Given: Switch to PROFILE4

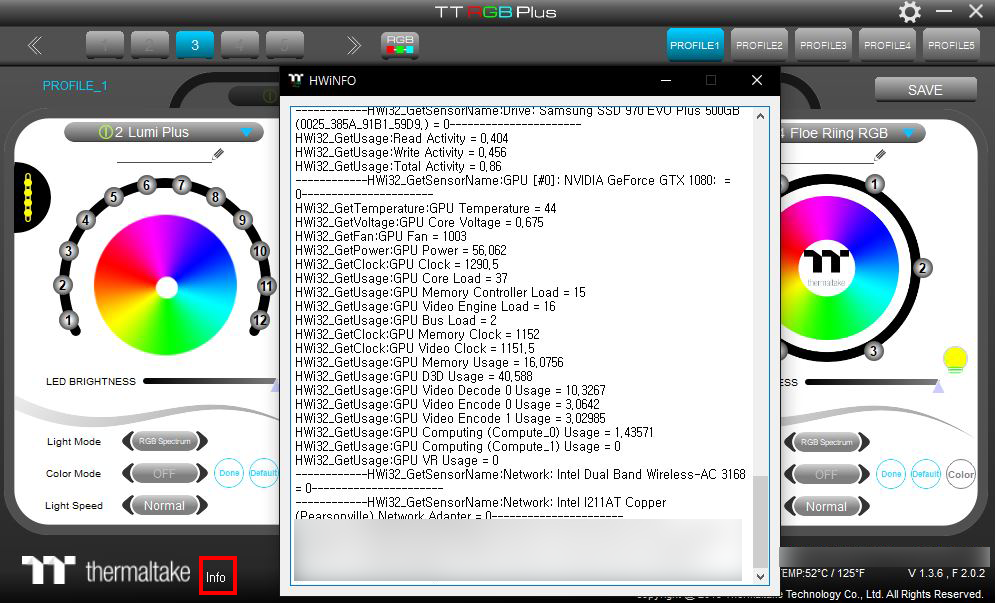Looking at the screenshot, I should click(887, 45).
